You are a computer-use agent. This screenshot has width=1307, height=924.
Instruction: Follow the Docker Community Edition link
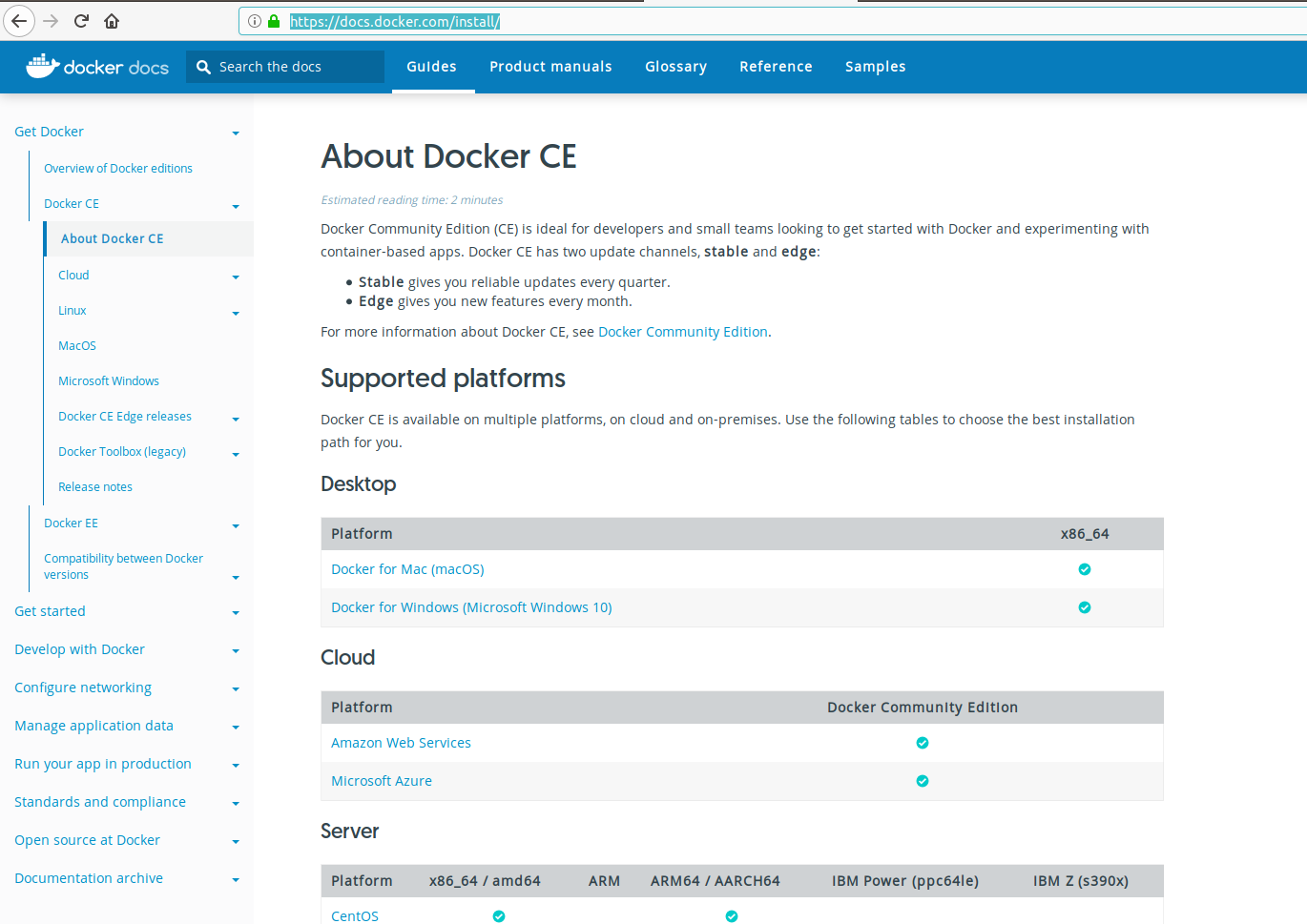click(x=682, y=332)
